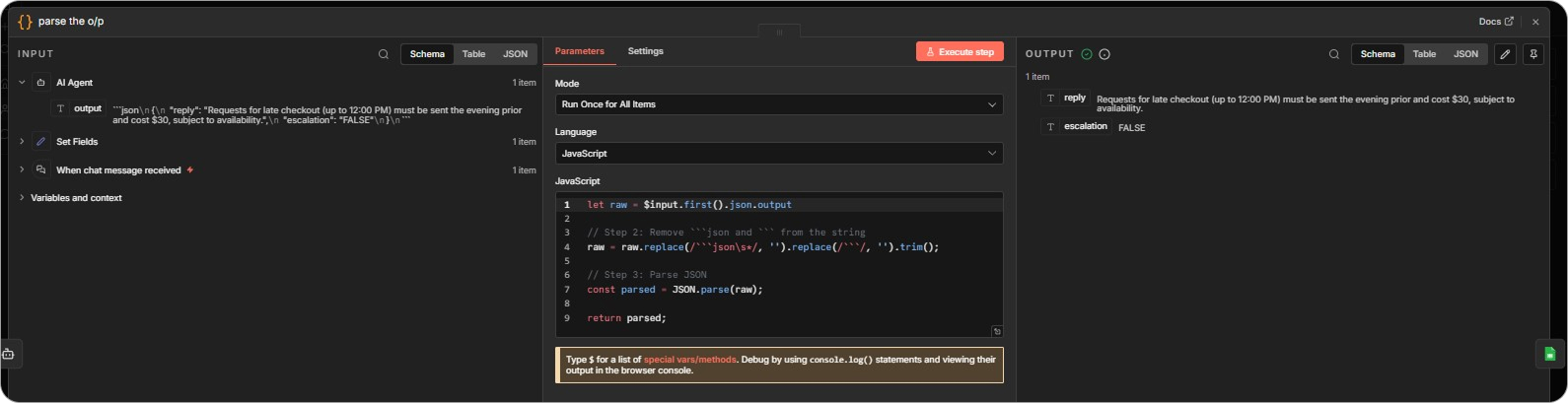
Task: Pin the output data with pin icon
Action: (1533, 54)
